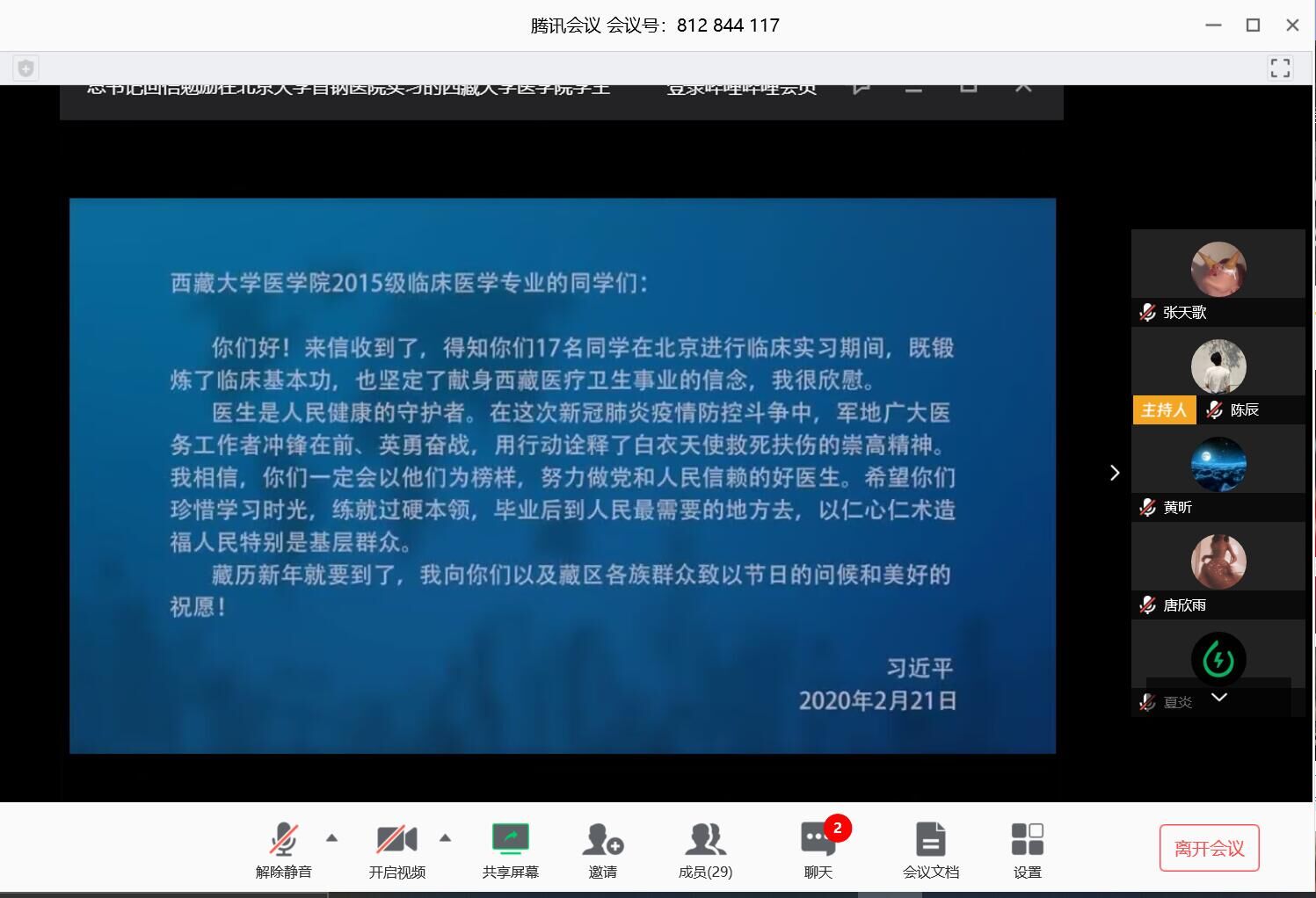1316x898 pixels.
Task: Open the 成员(29) members list
Action: coord(705,849)
